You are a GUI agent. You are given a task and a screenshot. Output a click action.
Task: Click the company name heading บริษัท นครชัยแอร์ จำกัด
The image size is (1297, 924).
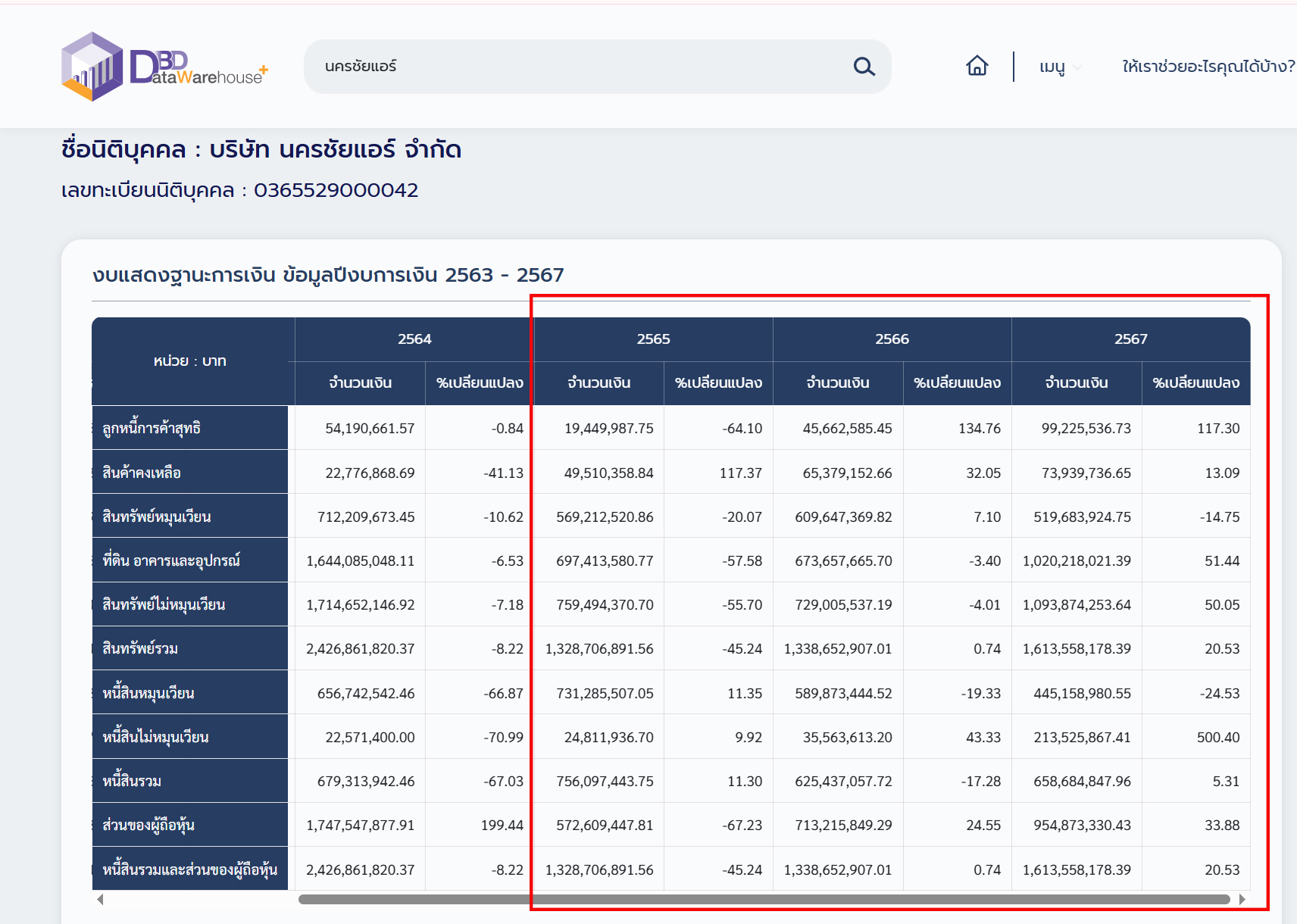click(335, 149)
